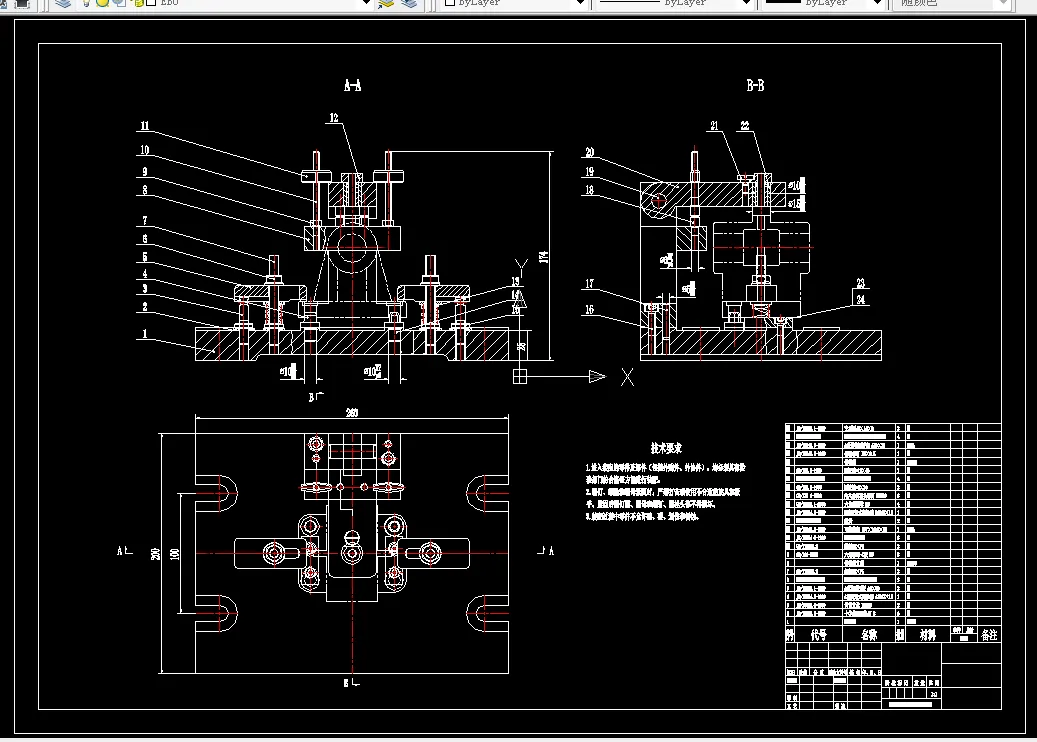This screenshot has width=1037, height=742.
Task: Select part balloon number 24
Action: 860,300
